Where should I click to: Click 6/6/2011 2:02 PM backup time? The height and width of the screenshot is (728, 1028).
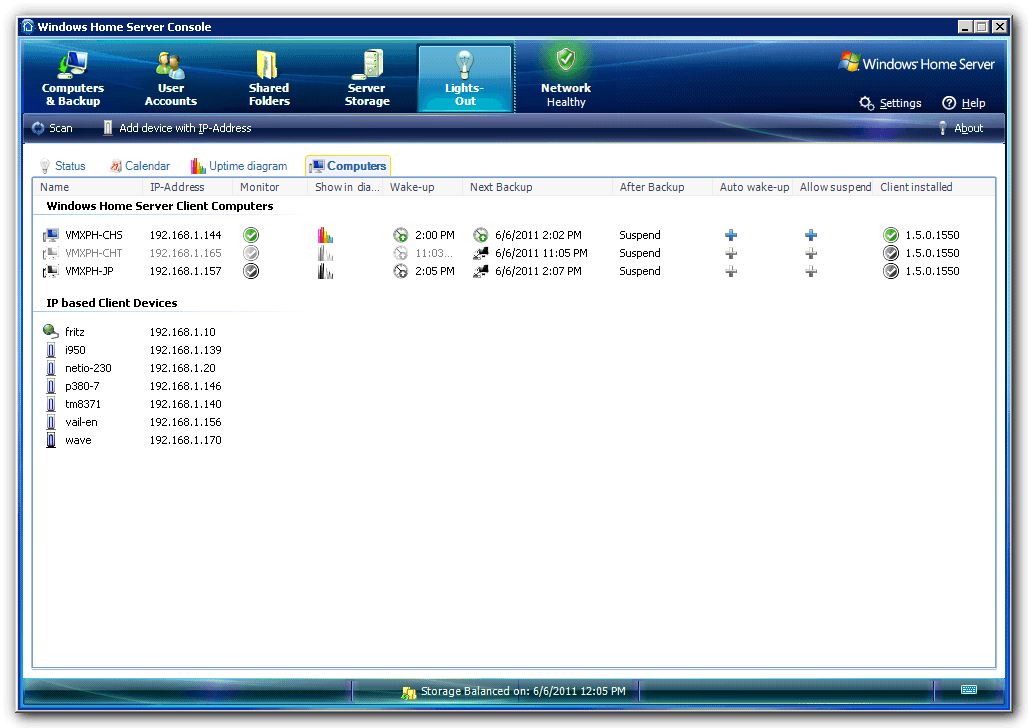538,235
